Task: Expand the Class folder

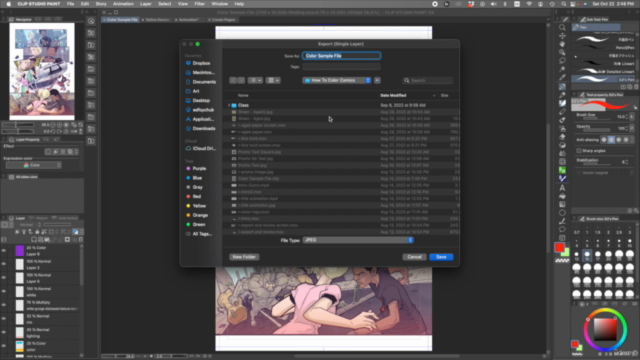Action: coord(229,105)
